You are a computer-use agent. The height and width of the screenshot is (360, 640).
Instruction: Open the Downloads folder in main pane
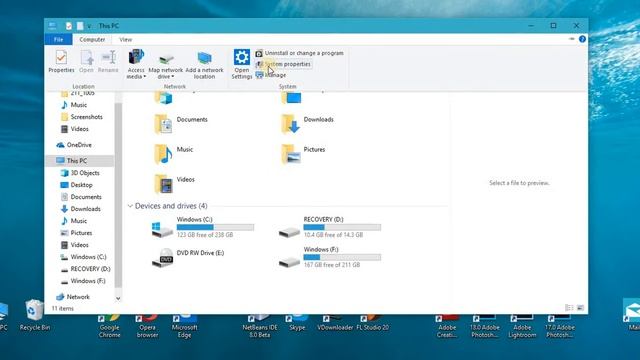307,124
